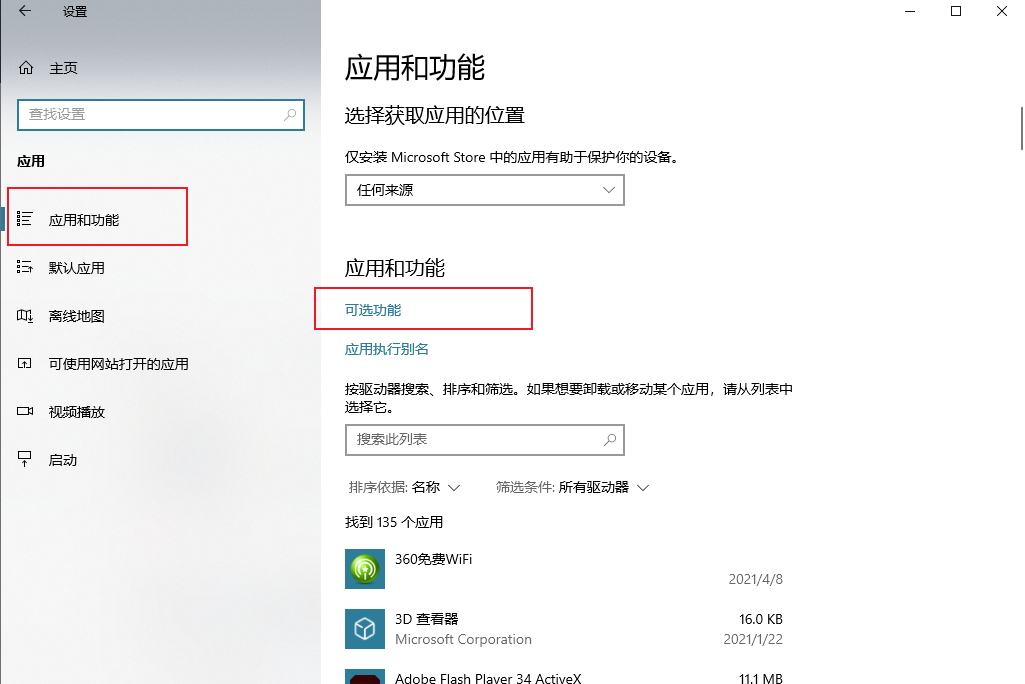1025x684 pixels.
Task: Click the vertical scrollbar on the right
Action: pos(1022,129)
